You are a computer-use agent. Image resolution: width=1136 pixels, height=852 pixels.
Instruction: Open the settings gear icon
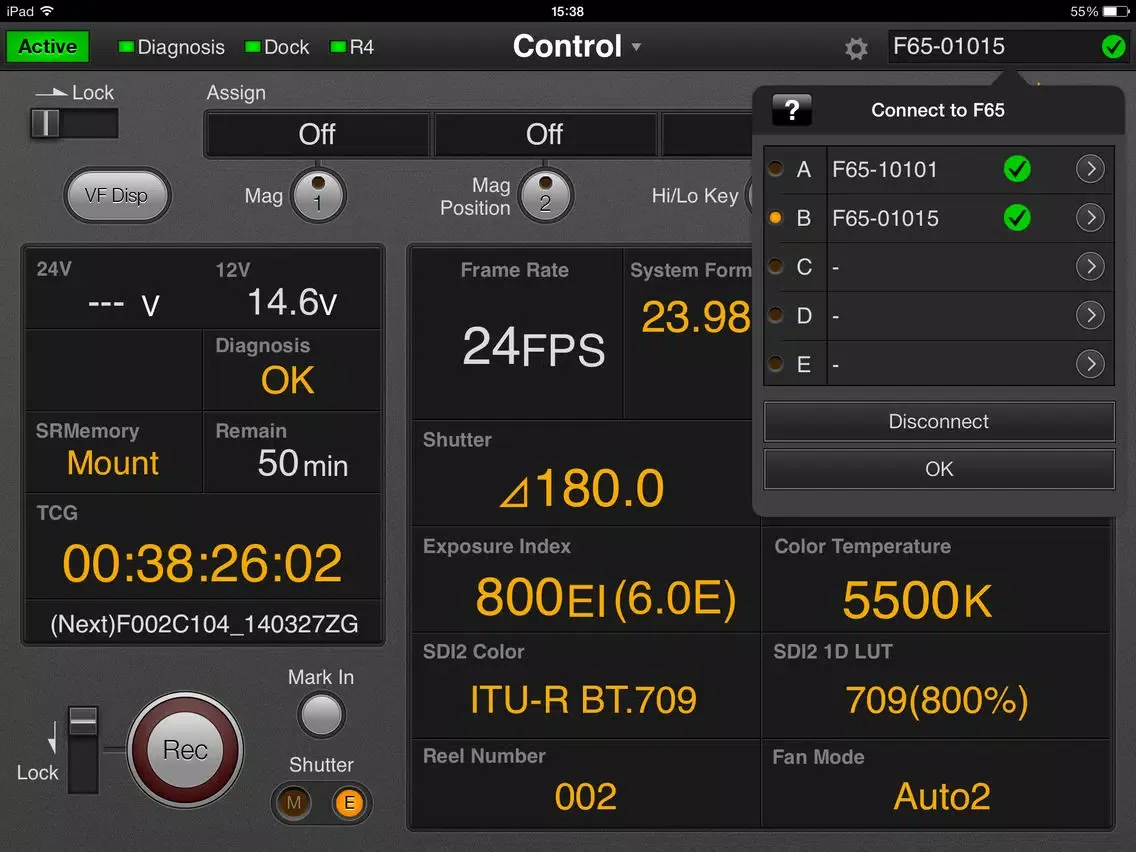[856, 49]
